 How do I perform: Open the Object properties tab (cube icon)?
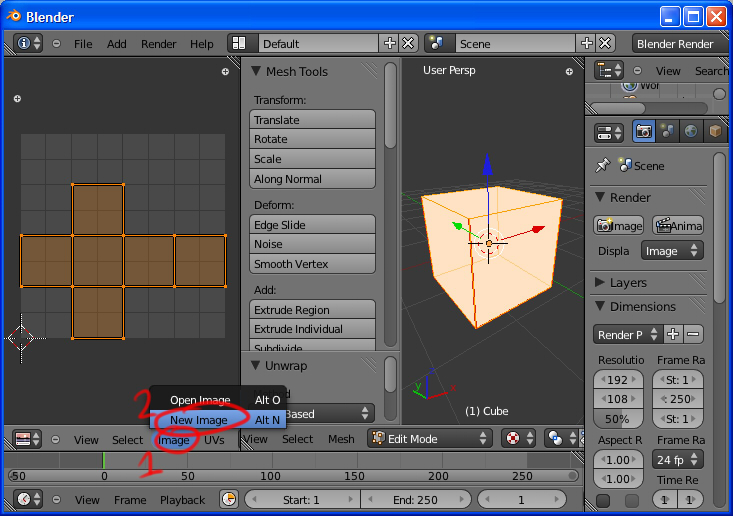pyautogui.click(x=715, y=131)
